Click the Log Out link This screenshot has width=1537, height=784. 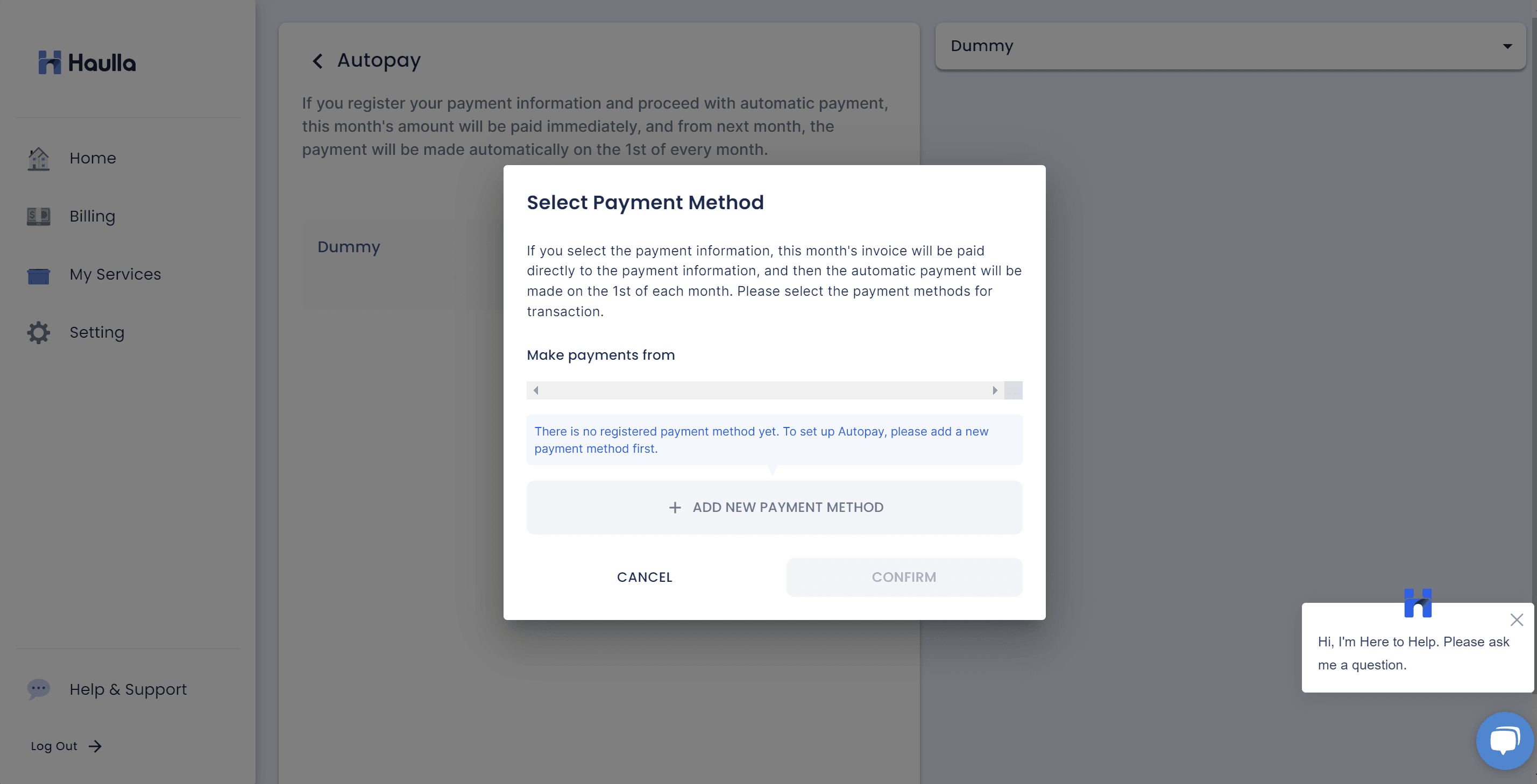[x=54, y=746]
